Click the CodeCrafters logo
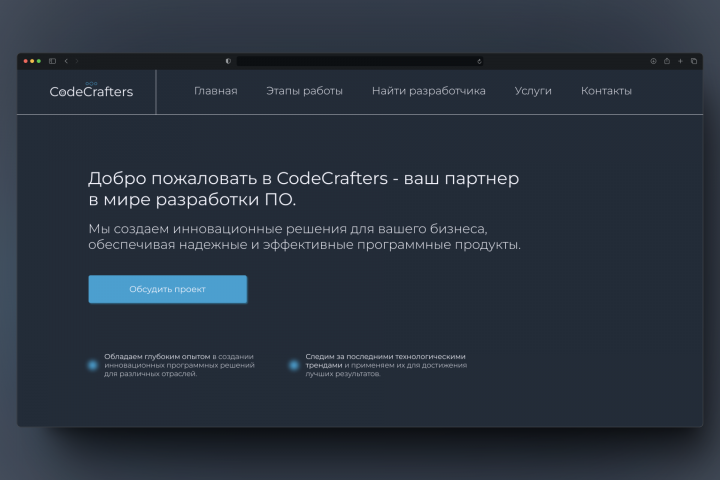 [x=91, y=90]
